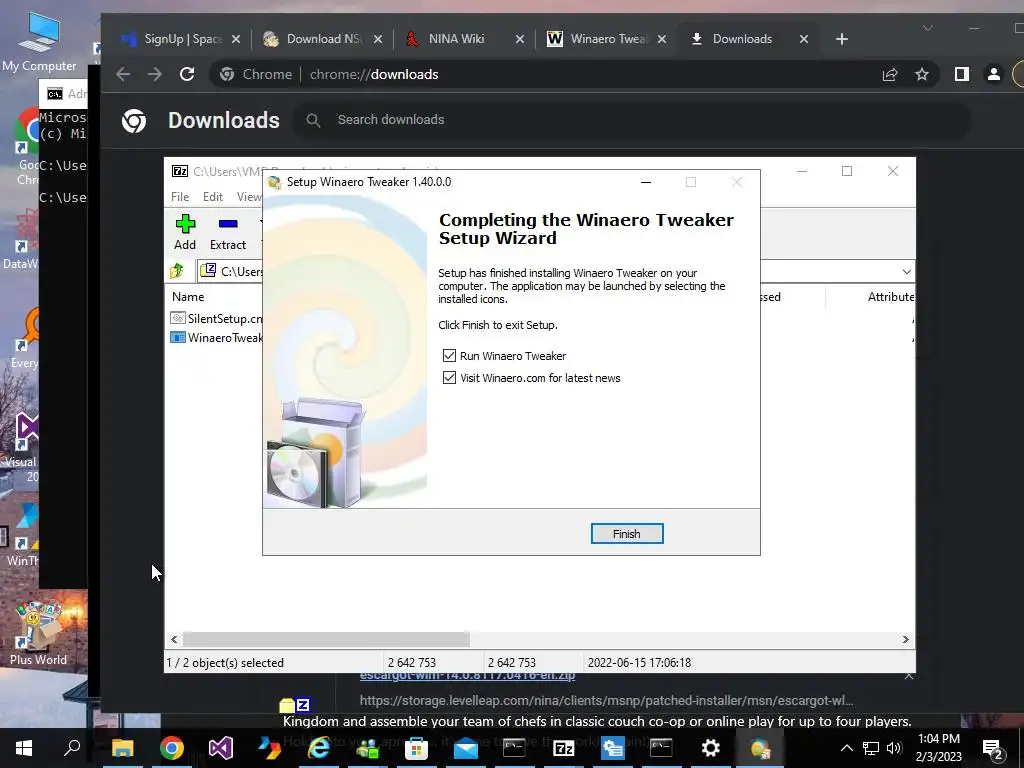Open the notification center
The width and height of the screenshot is (1024, 768).
pyautogui.click(x=993, y=749)
